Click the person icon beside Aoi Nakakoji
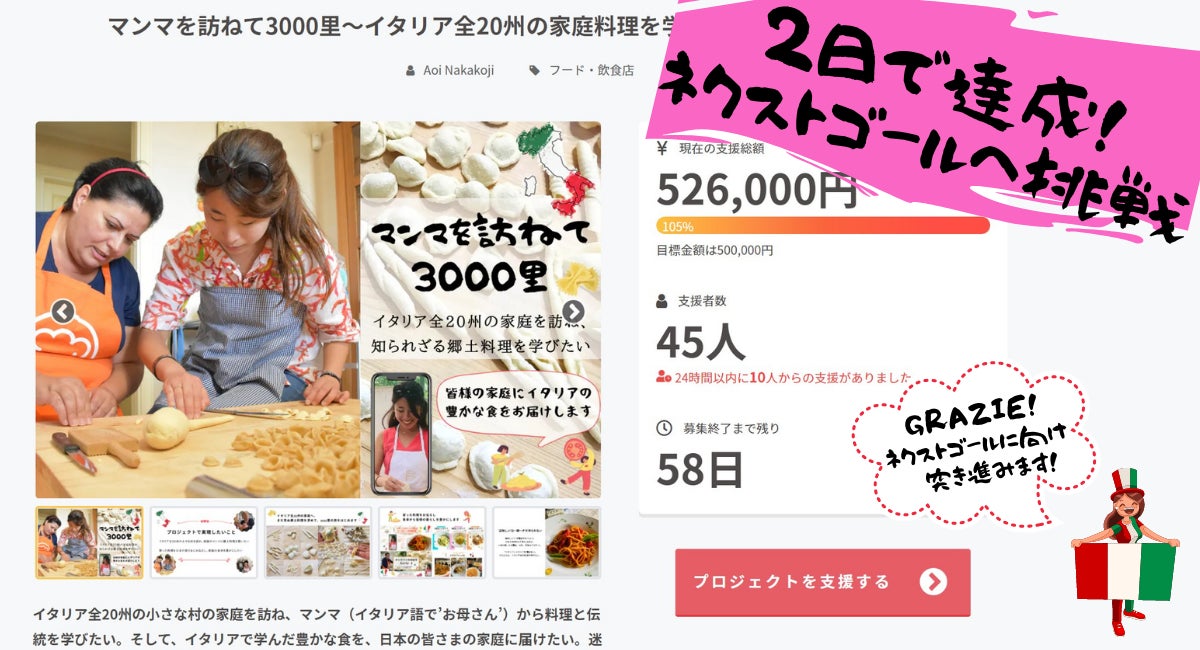 tap(410, 70)
